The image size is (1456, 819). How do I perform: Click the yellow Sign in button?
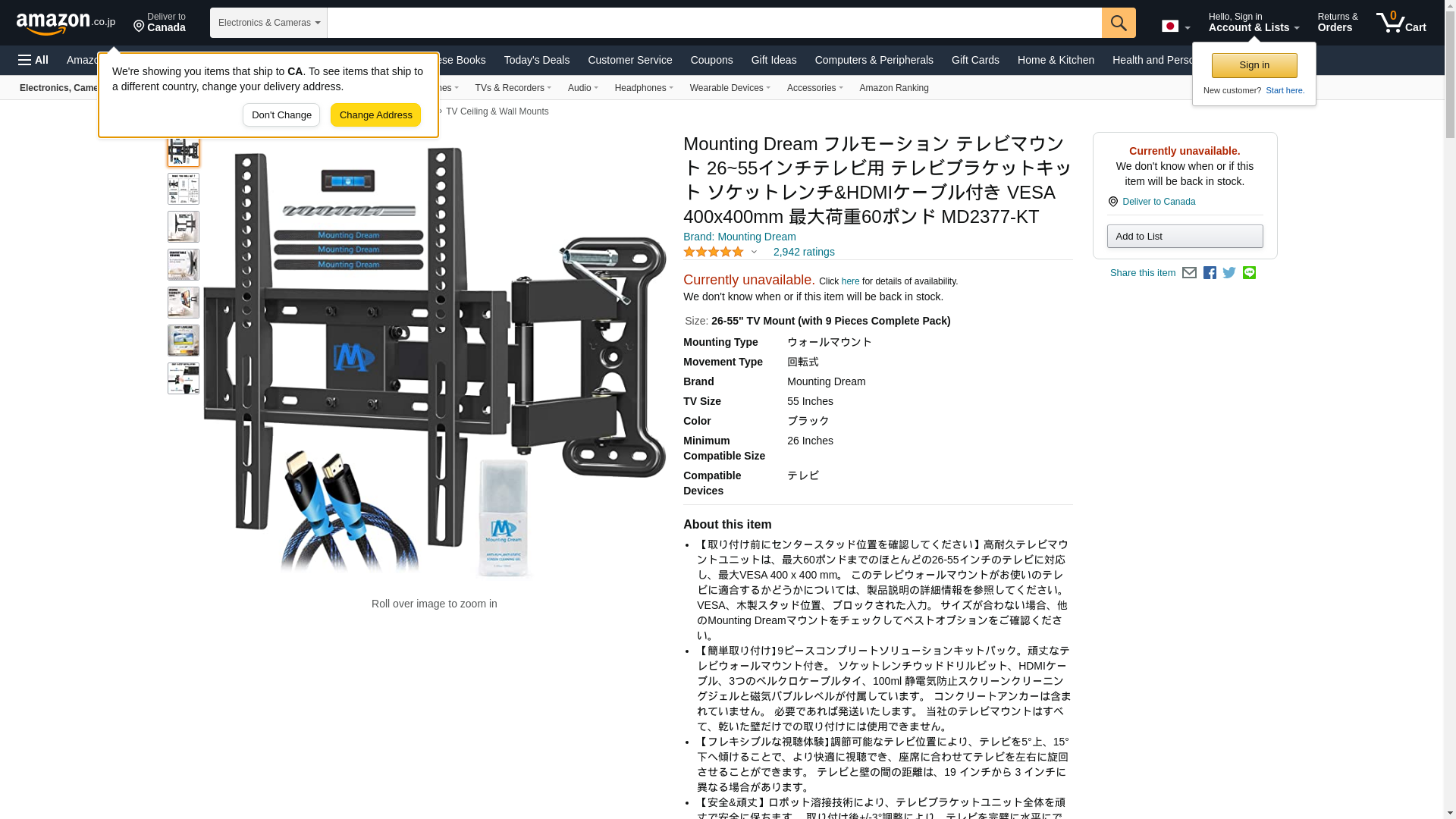1254,65
